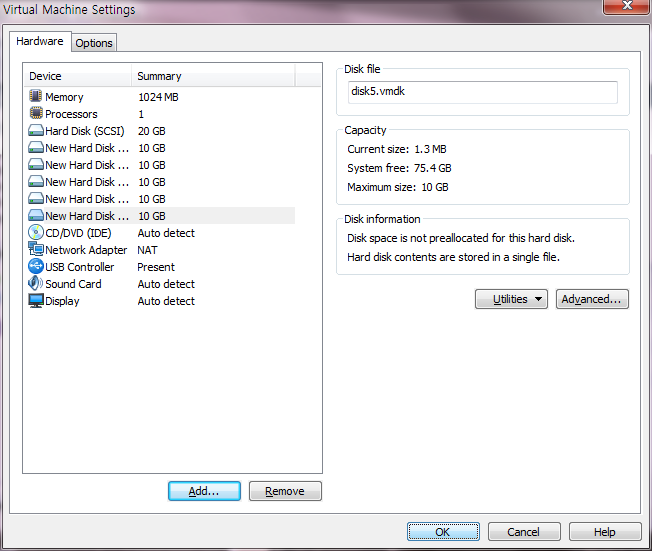
Task: Select the Memory chip icon
Action: pos(35,96)
